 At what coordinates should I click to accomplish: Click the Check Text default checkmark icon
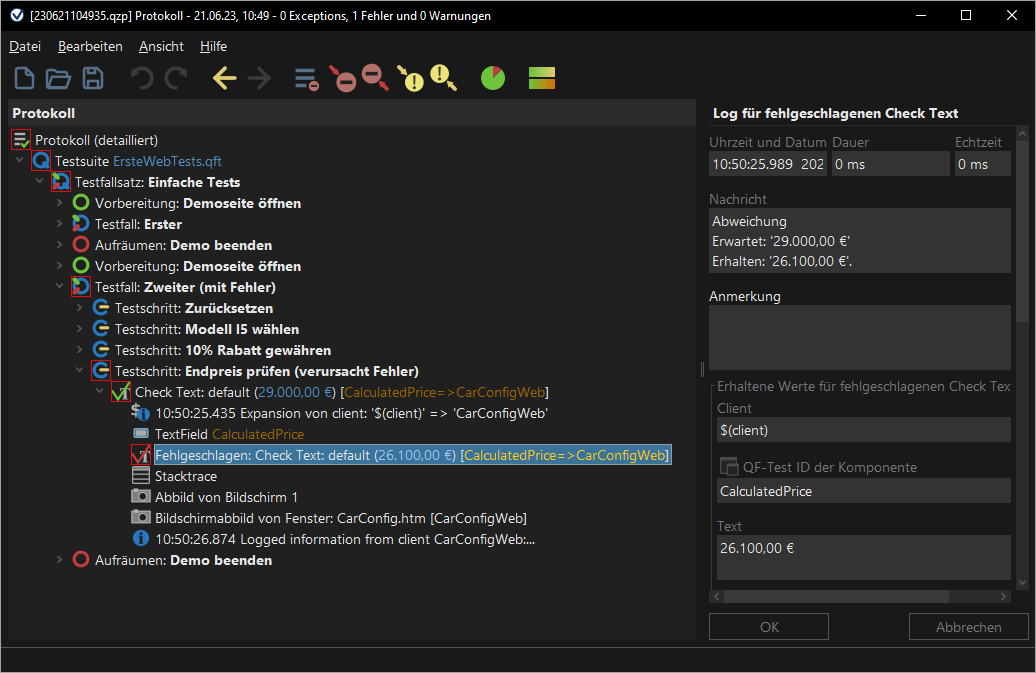pyautogui.click(x=120, y=392)
